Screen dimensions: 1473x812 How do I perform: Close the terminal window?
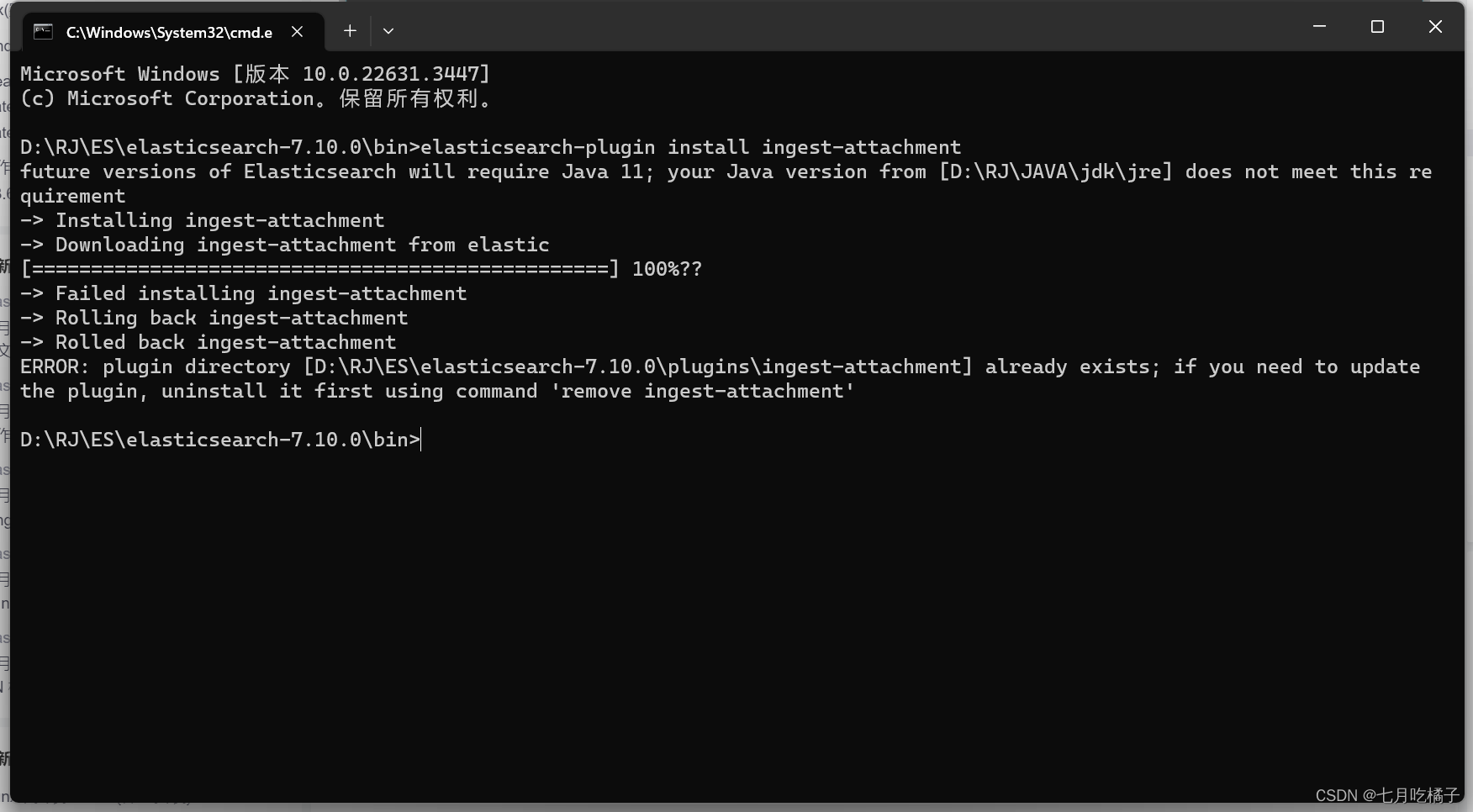click(x=1435, y=27)
